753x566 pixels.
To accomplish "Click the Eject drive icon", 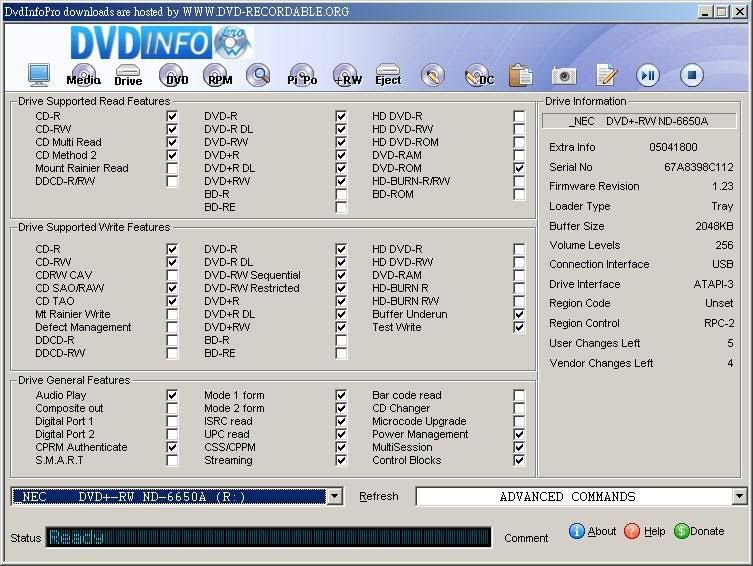I will (x=388, y=75).
